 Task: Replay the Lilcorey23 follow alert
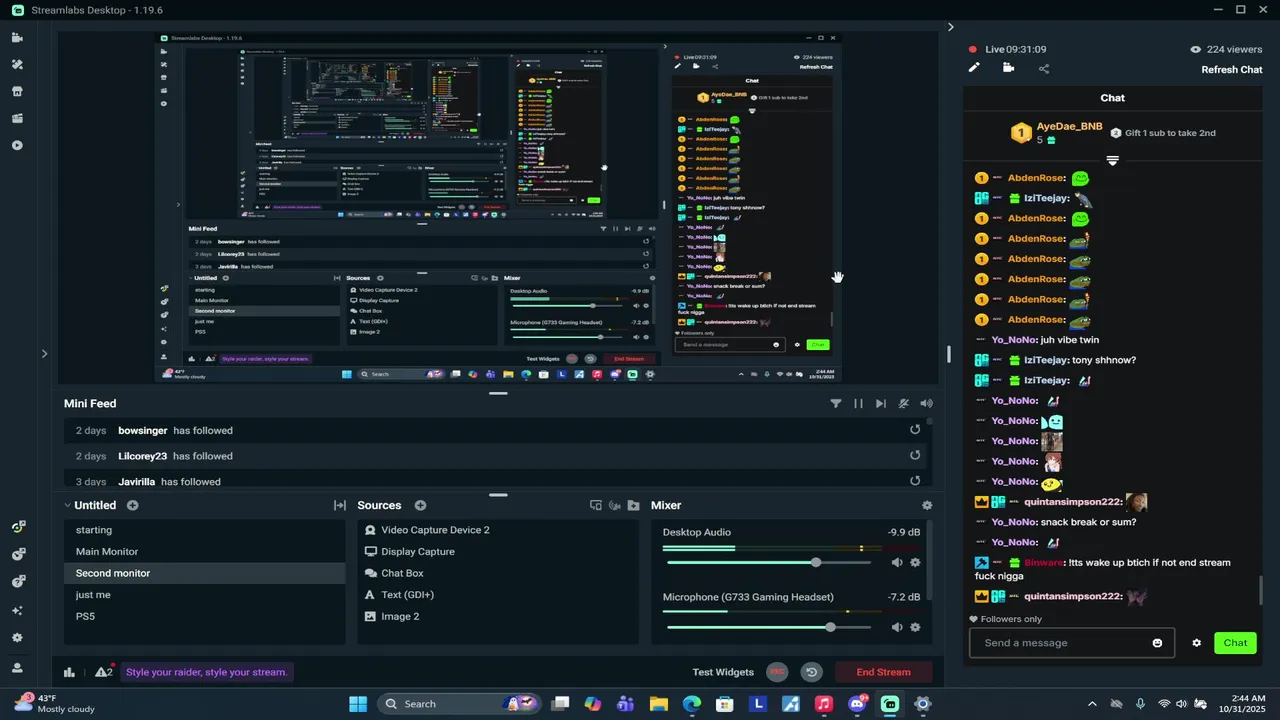click(914, 456)
